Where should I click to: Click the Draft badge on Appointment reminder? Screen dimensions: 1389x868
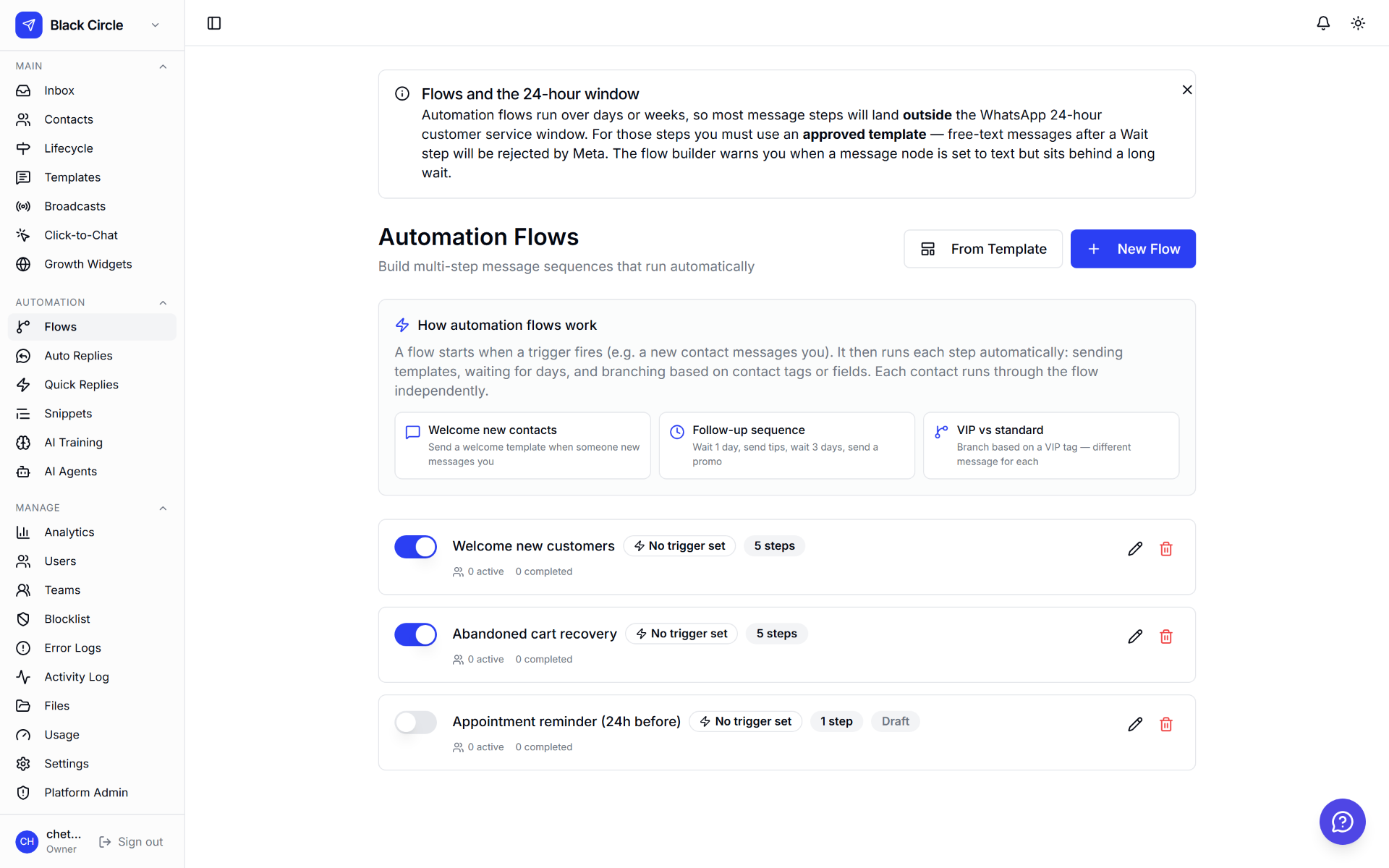pos(895,721)
